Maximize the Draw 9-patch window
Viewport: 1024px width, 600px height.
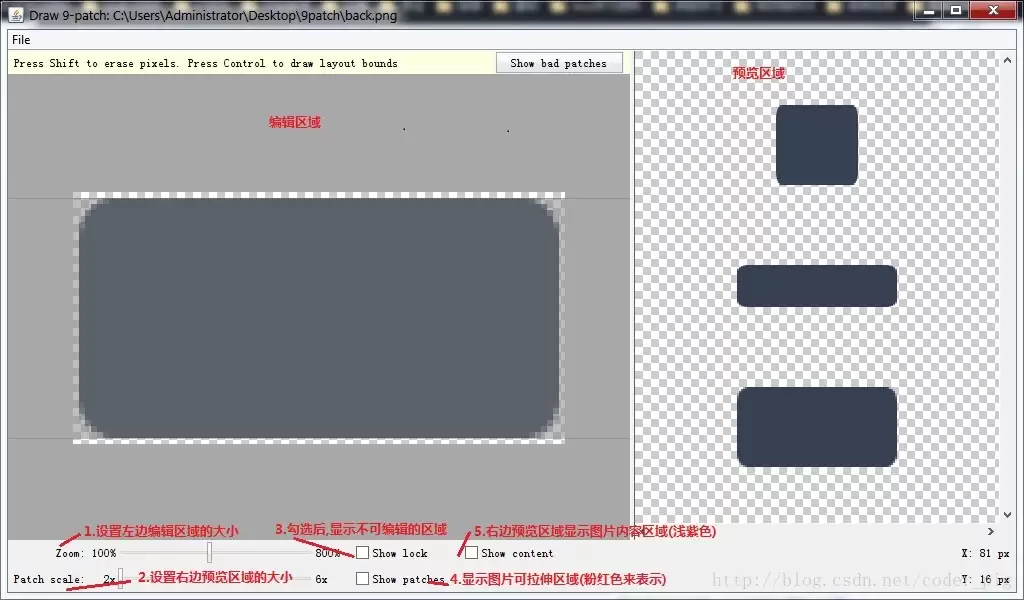(956, 10)
